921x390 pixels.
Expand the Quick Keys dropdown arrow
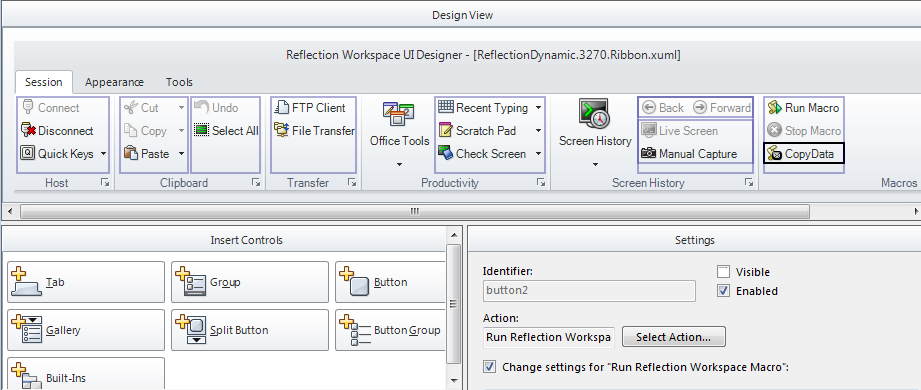tap(103, 154)
